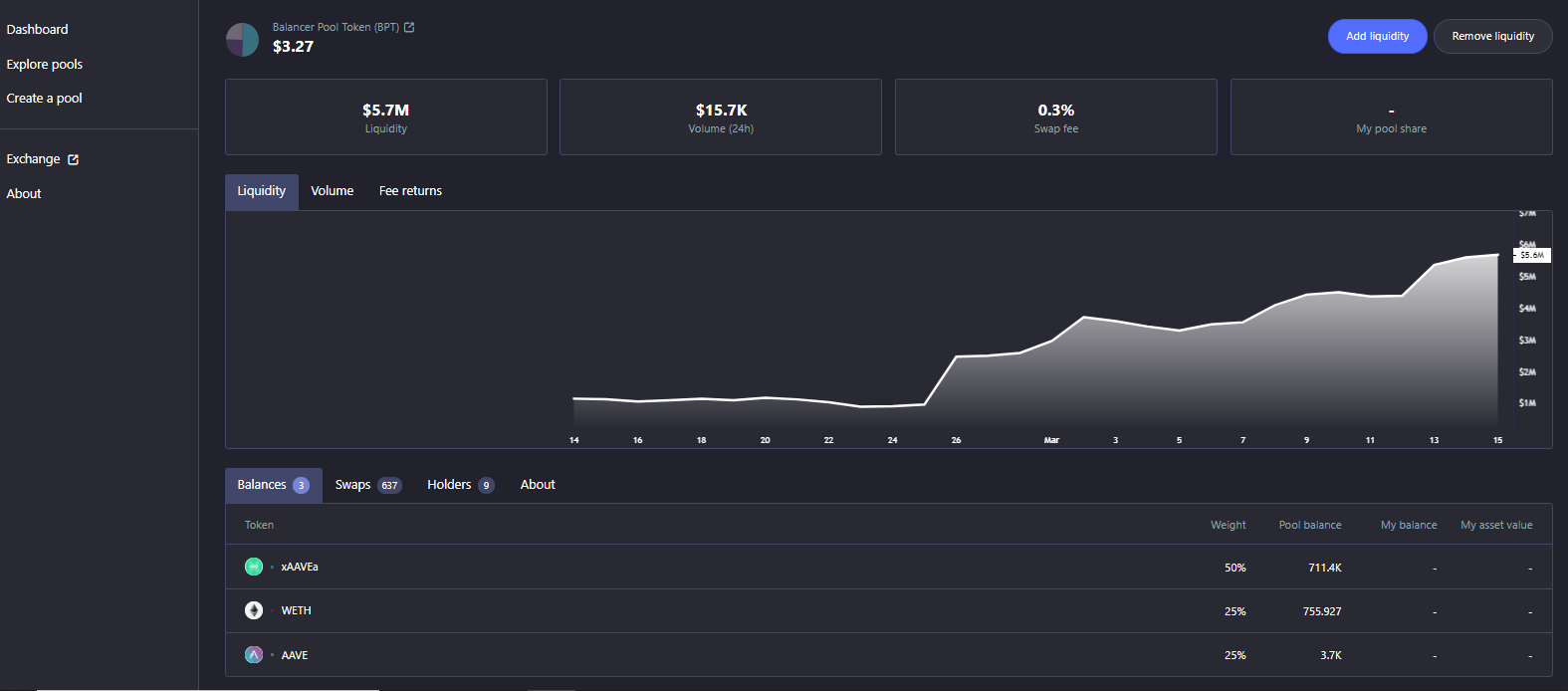Viewport: 1568px width, 691px height.
Task: Click the $5.7M Liquidity card
Action: pyautogui.click(x=386, y=116)
